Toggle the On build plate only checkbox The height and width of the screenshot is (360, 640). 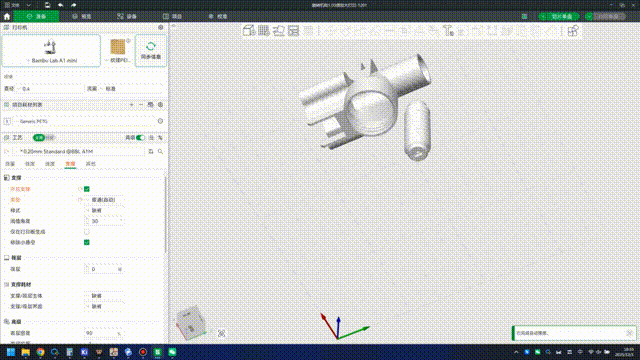[87, 231]
